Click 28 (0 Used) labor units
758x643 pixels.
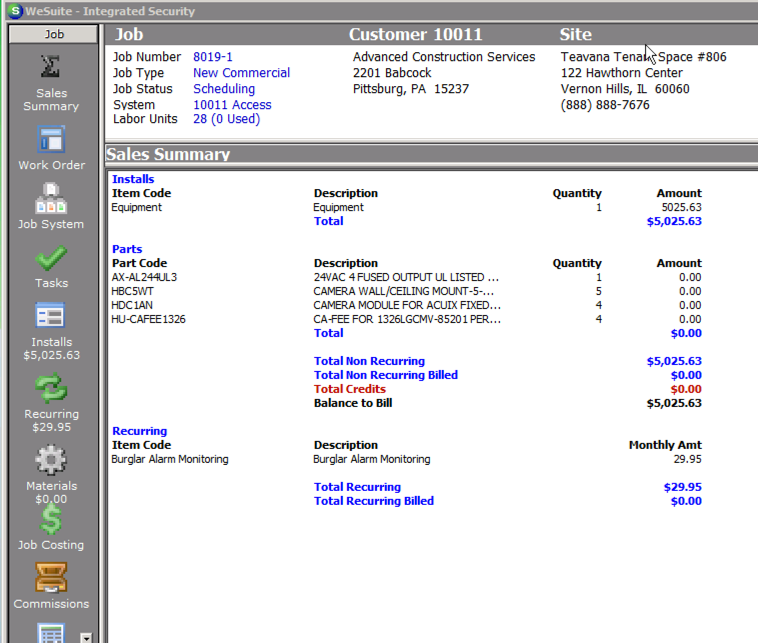click(226, 119)
